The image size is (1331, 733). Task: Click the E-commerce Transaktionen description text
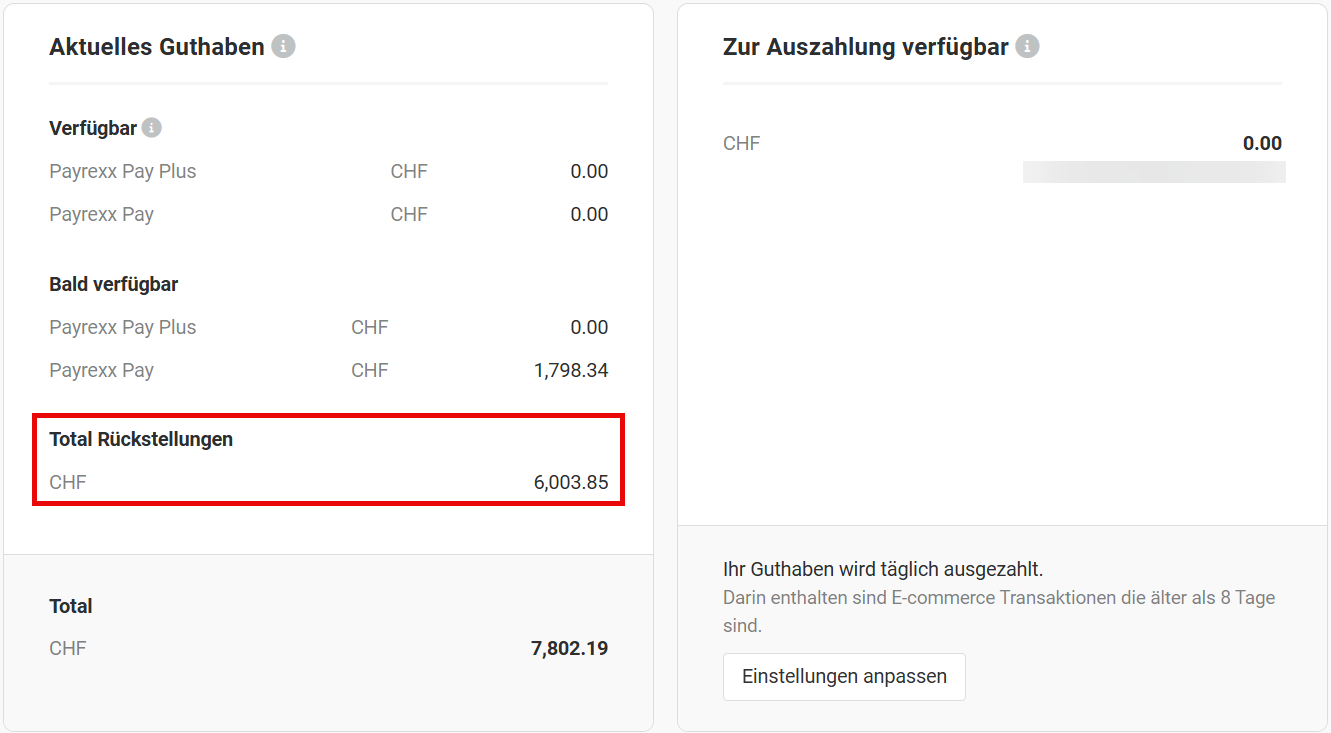coord(998,598)
